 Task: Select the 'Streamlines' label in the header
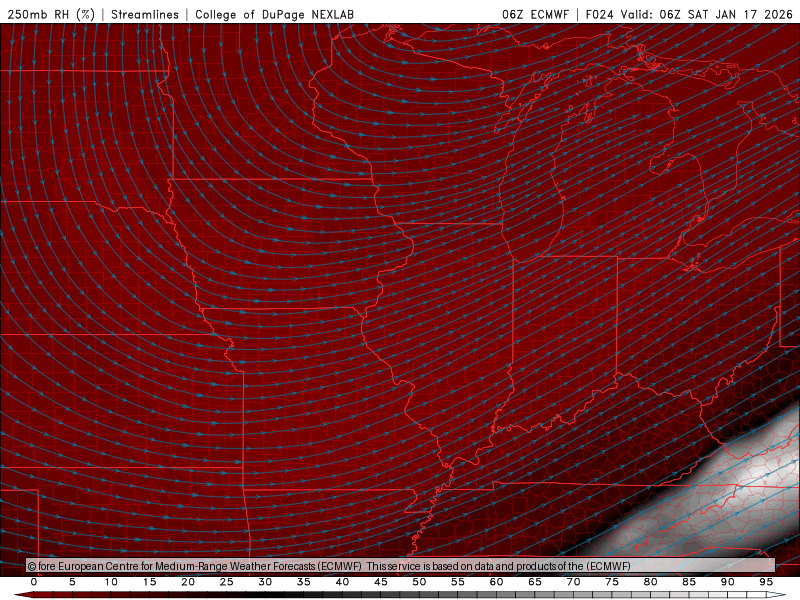pyautogui.click(x=145, y=14)
